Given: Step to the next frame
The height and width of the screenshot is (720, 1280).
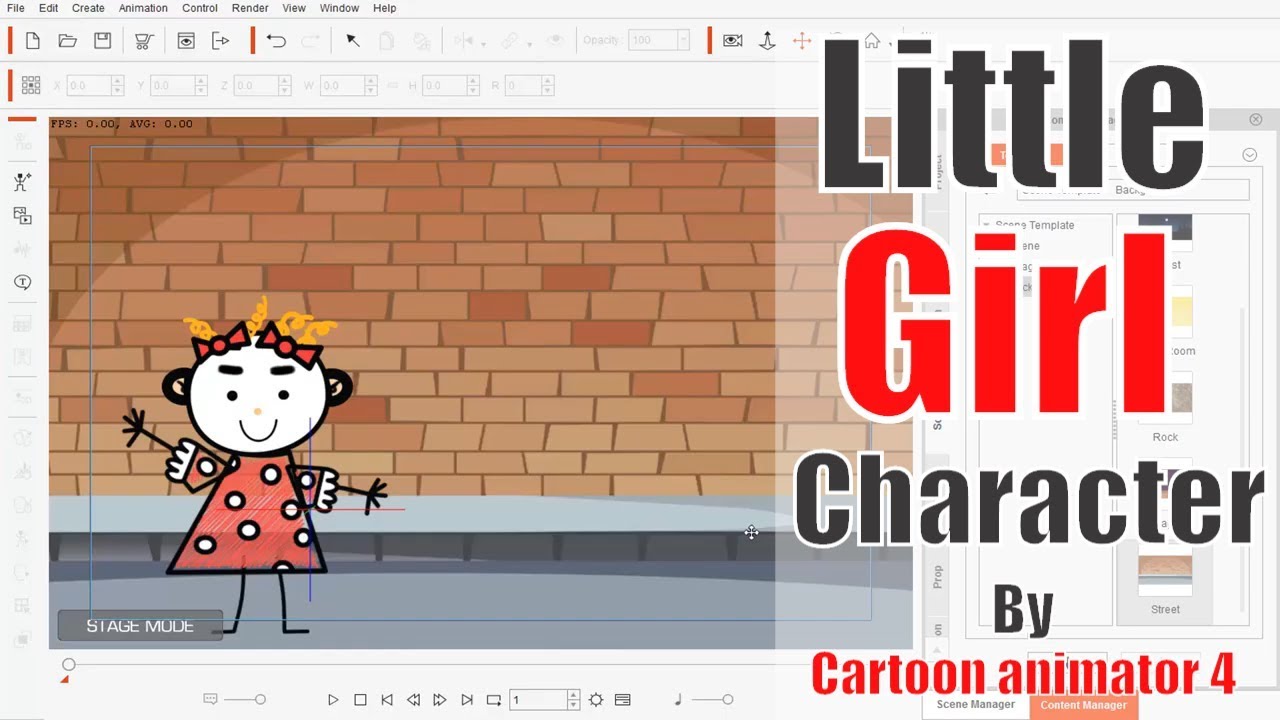Looking at the screenshot, I should (440, 700).
